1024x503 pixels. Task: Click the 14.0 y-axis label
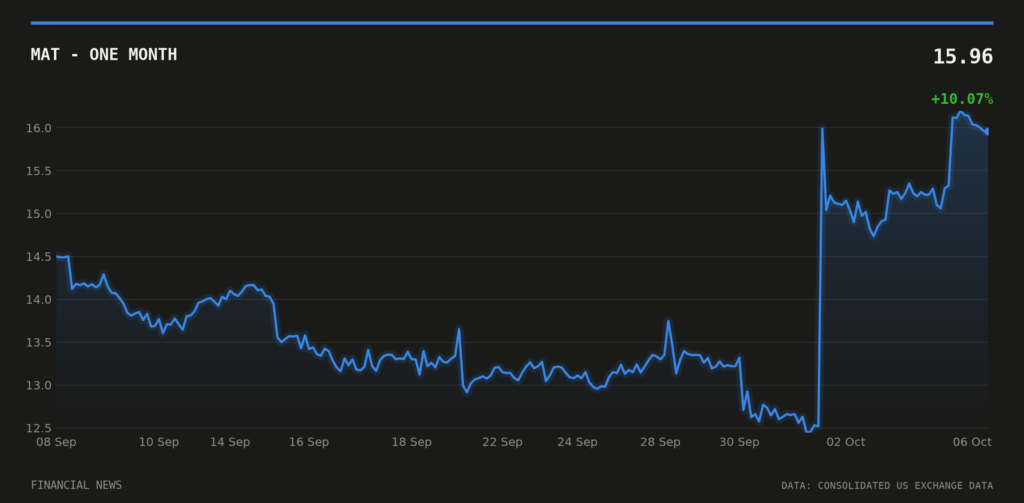click(39, 300)
